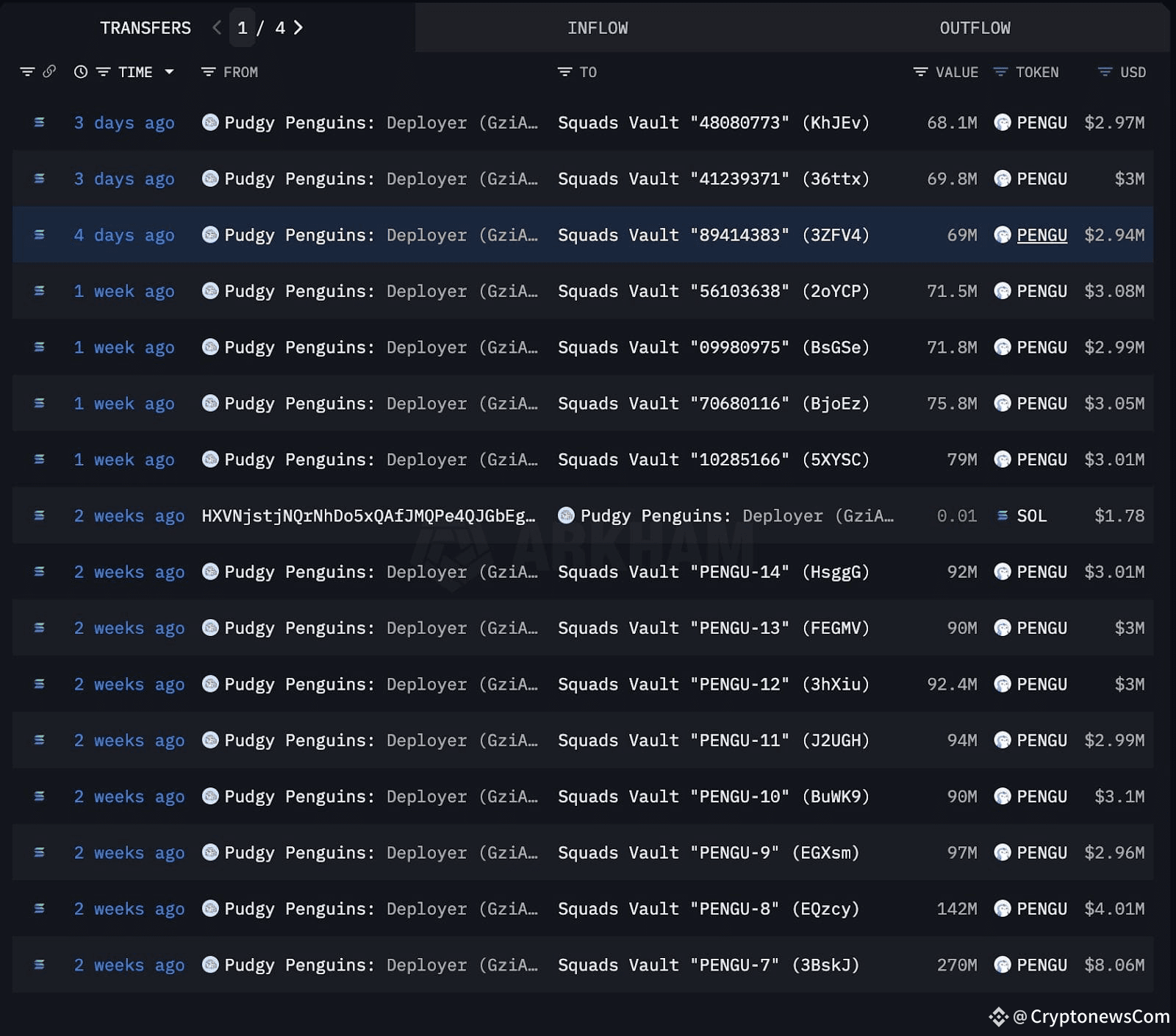1176x1036 pixels.
Task: Click SOL token icon in 0.01 row
Action: point(1003,516)
